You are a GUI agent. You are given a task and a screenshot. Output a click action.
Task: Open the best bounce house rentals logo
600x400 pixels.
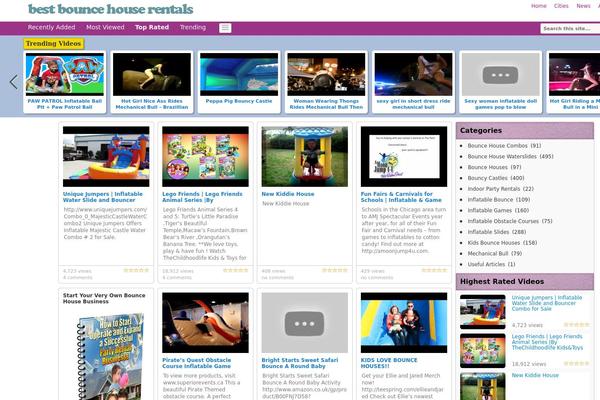tap(111, 9)
